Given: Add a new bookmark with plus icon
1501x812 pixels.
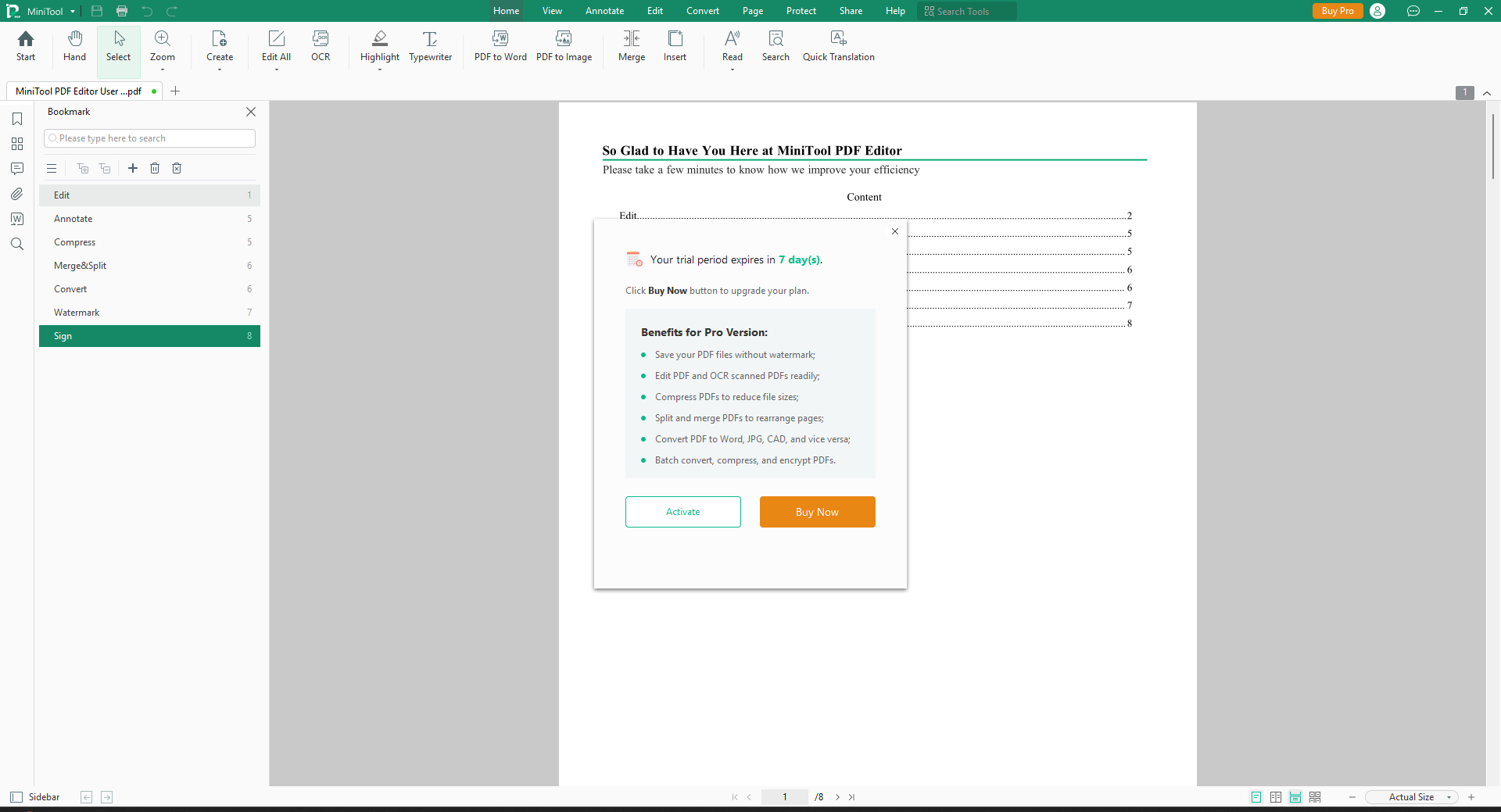Looking at the screenshot, I should (133, 168).
